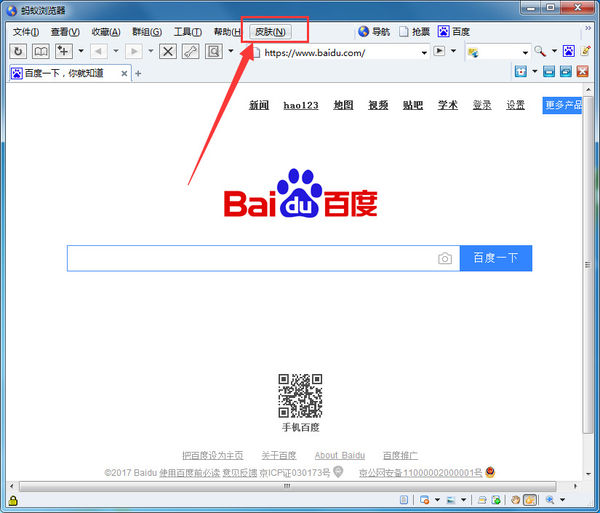Open the search engine combo box dropdown

point(525,52)
